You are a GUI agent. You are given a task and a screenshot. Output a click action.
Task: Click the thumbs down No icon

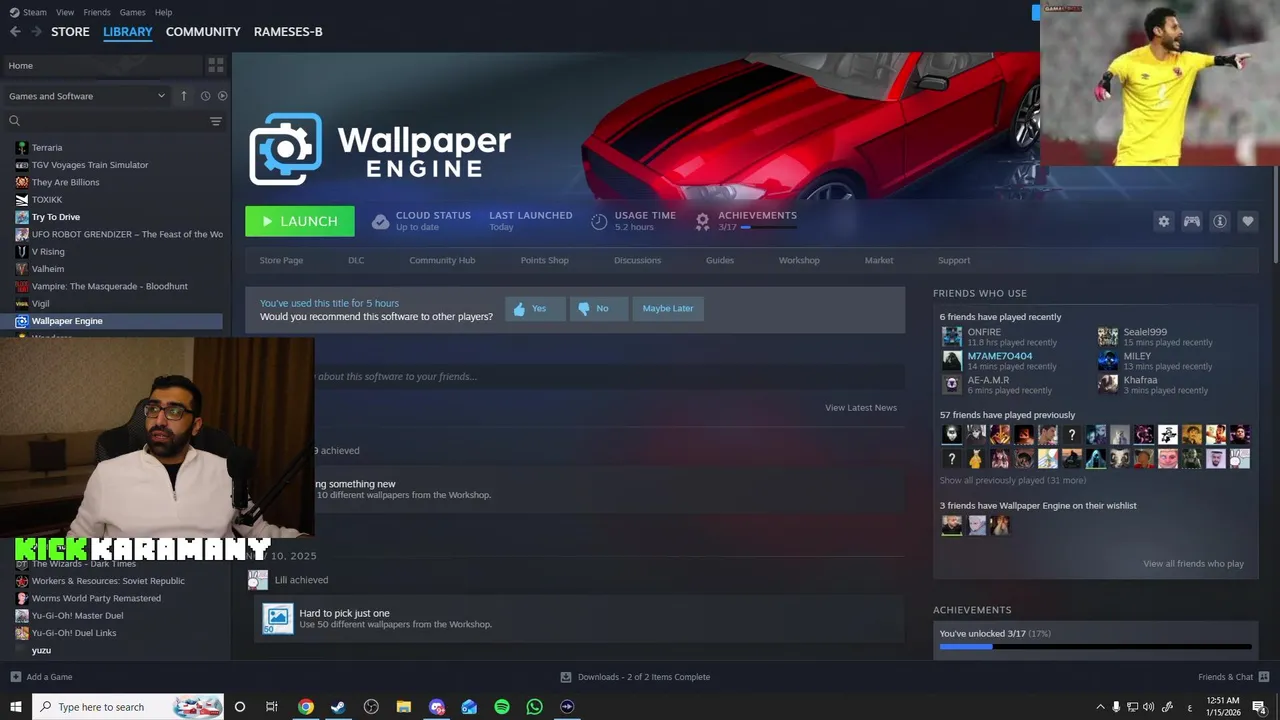(584, 309)
